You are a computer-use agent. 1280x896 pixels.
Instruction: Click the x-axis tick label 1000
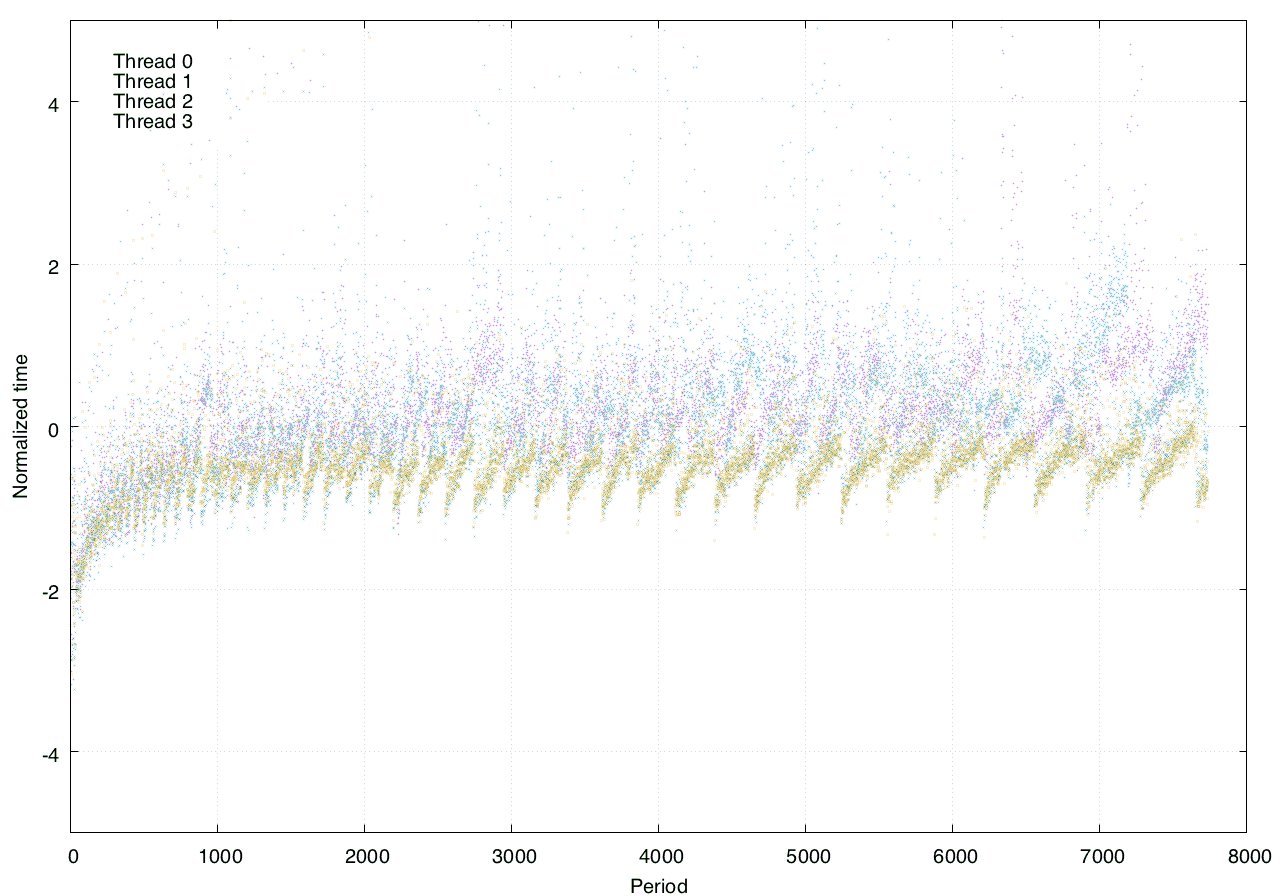tap(218, 857)
